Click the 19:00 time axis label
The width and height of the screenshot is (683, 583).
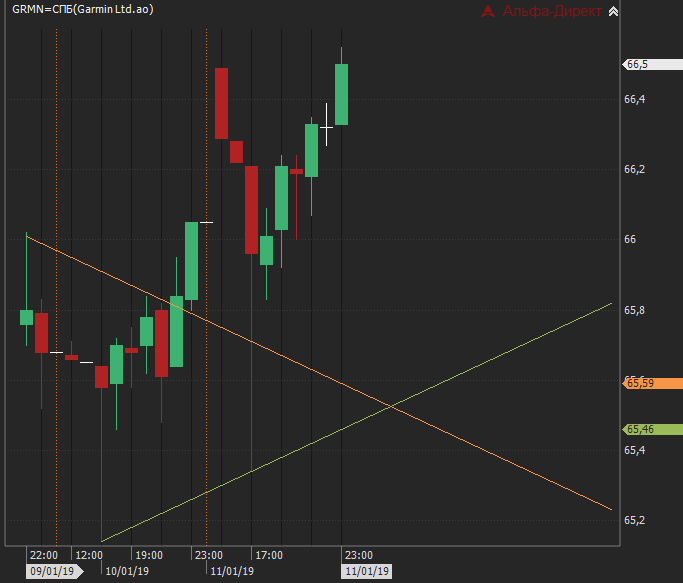coord(148,555)
